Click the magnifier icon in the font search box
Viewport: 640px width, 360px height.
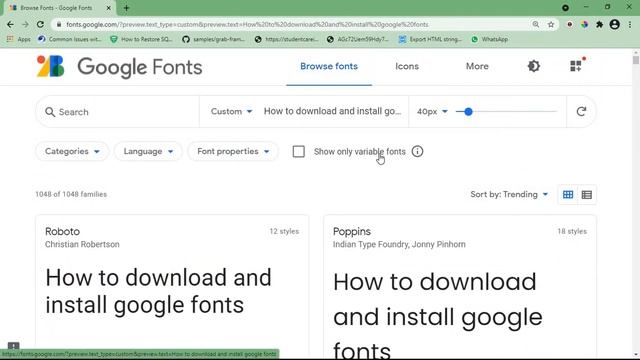pyautogui.click(x=50, y=112)
